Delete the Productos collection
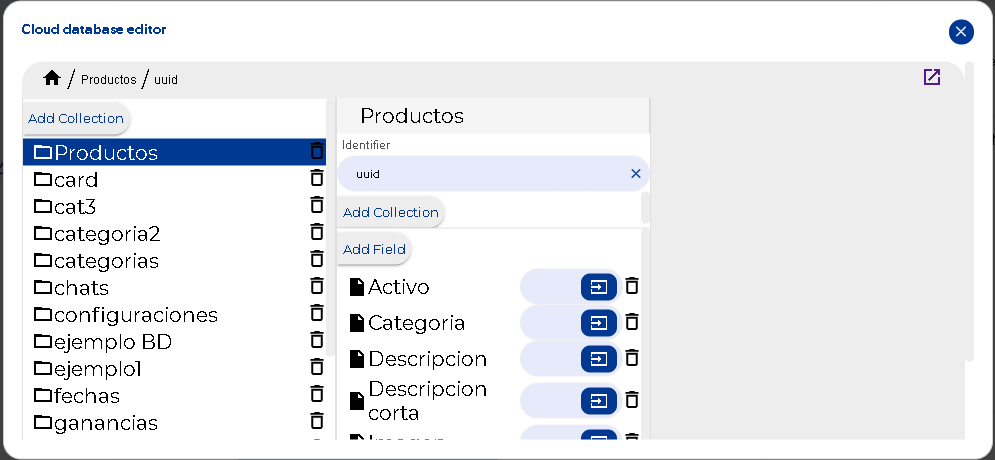 coord(317,151)
